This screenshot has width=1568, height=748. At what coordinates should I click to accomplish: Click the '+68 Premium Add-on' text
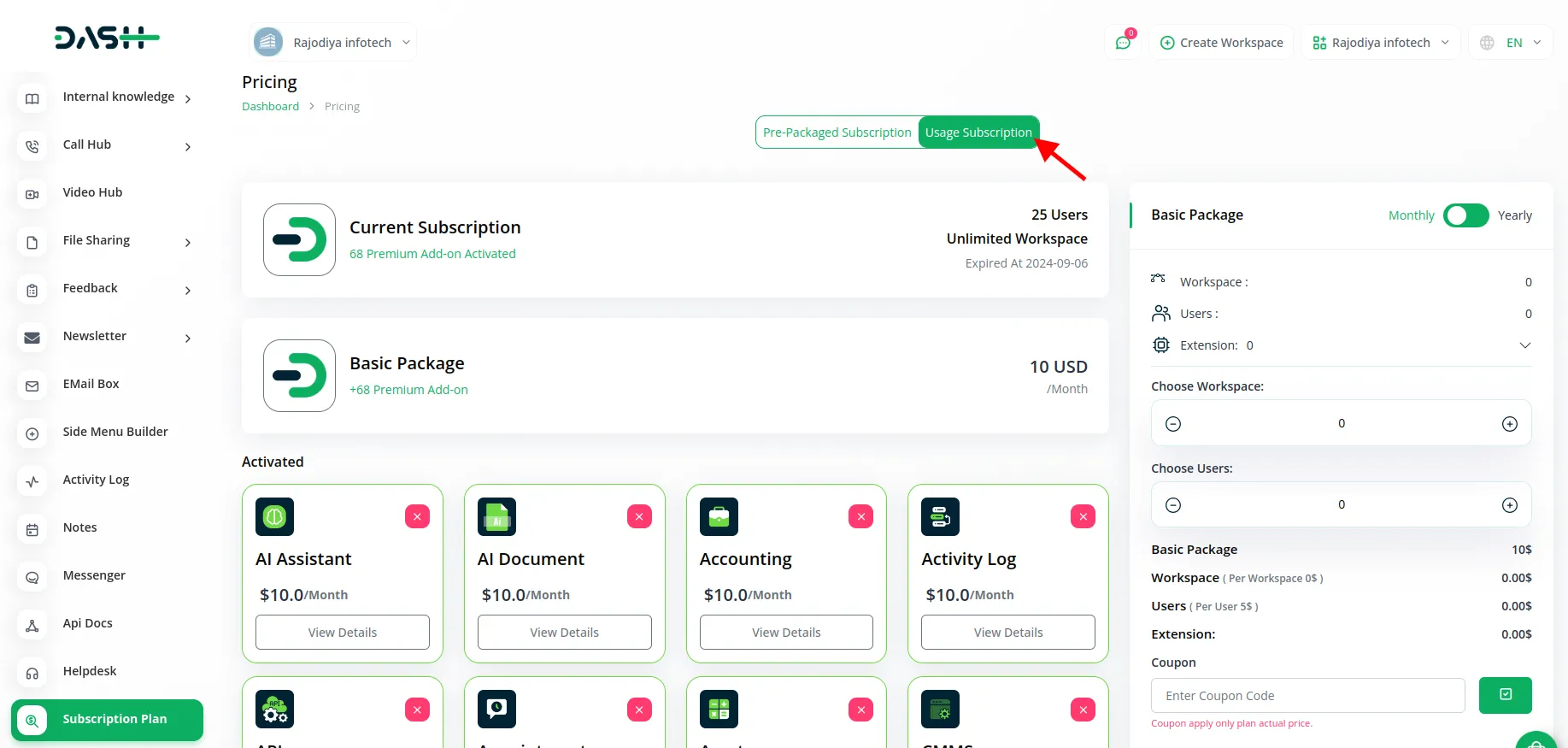click(x=408, y=390)
